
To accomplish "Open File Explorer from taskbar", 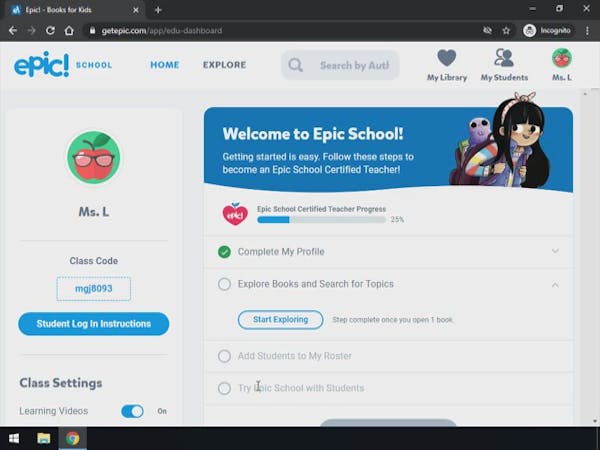I will (44, 438).
